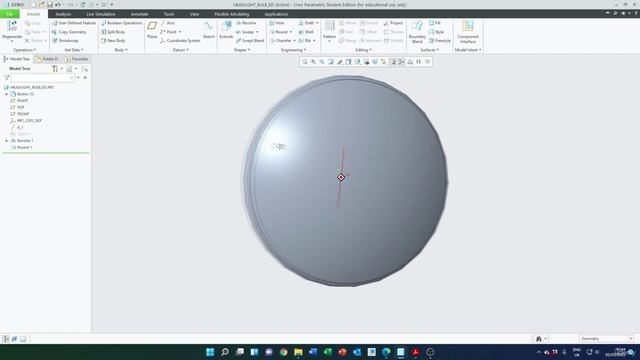The image size is (640, 360).
Task: Click Split Body
Action: coord(113,32)
